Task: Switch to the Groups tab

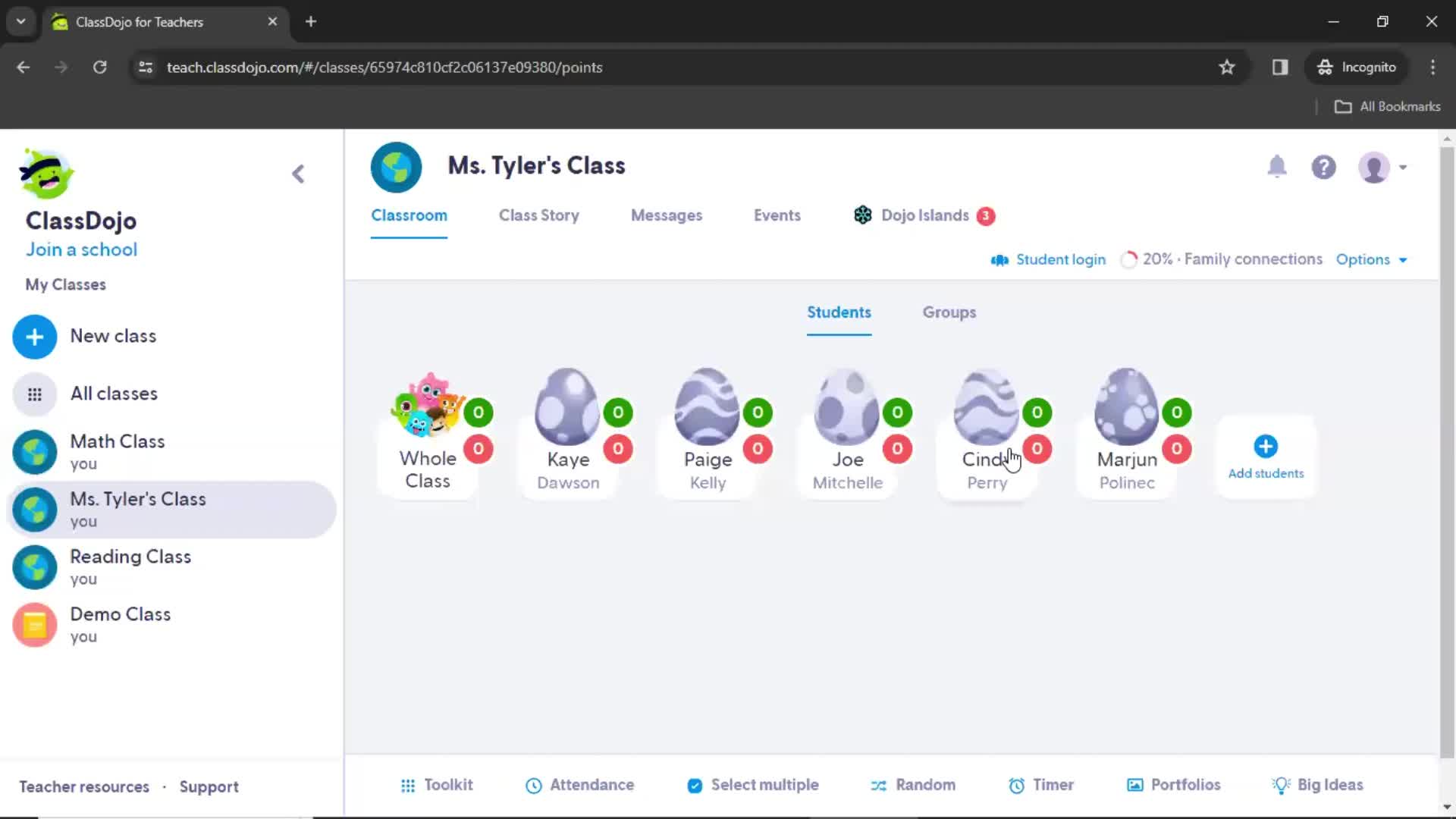Action: [x=949, y=311]
